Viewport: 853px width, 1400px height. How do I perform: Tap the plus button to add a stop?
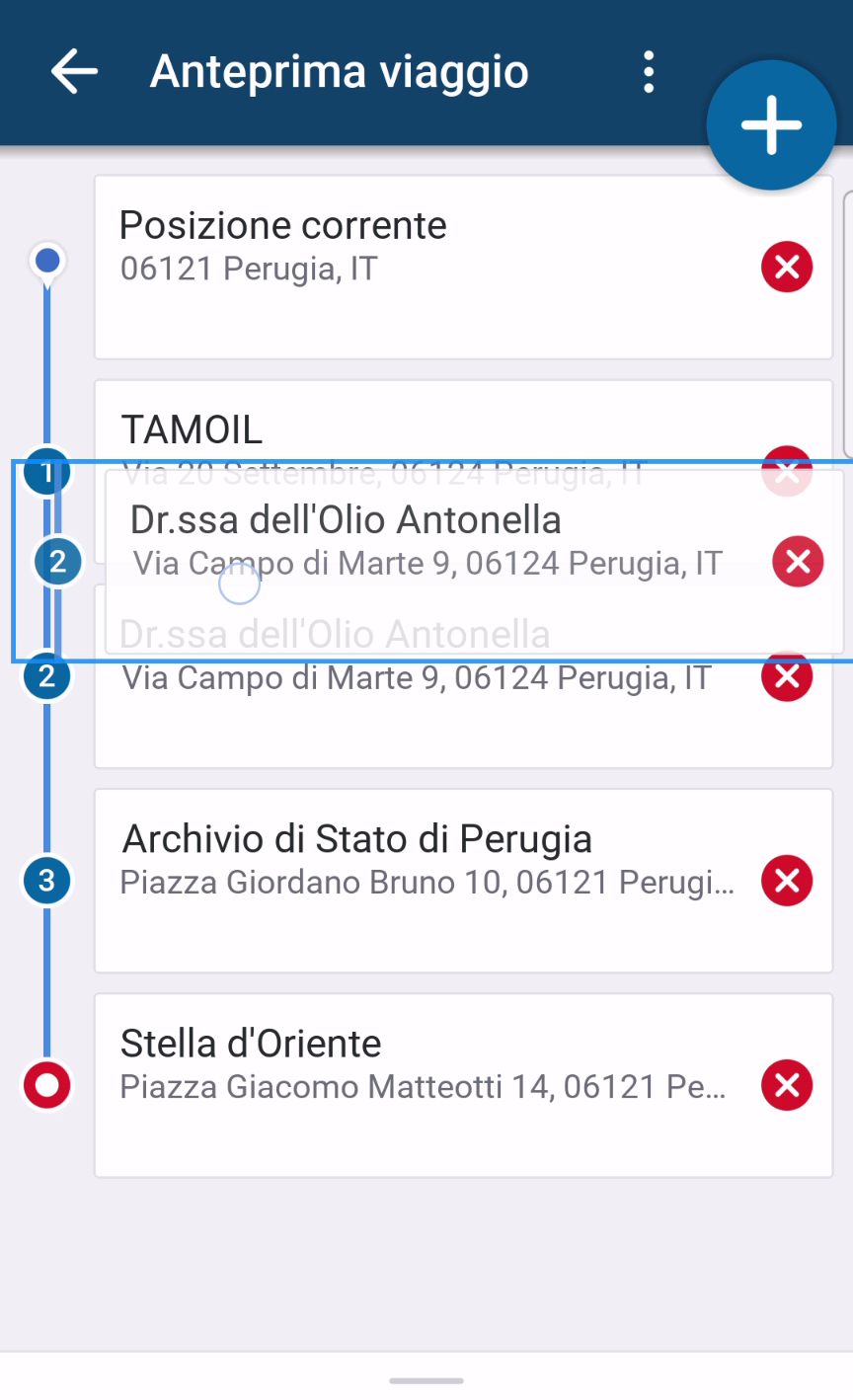(771, 125)
